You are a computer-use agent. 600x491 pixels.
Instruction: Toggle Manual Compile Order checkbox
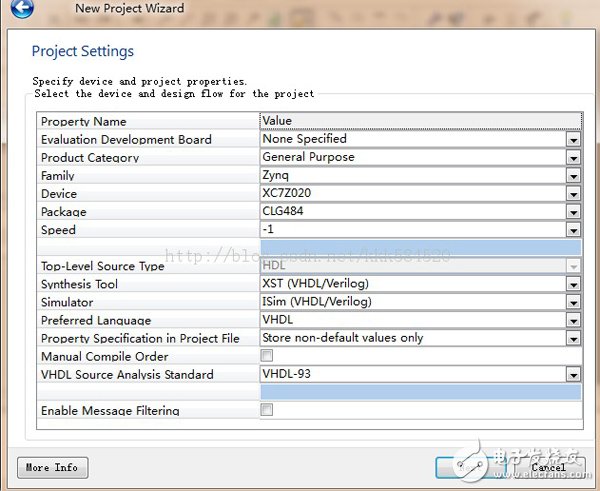point(267,356)
